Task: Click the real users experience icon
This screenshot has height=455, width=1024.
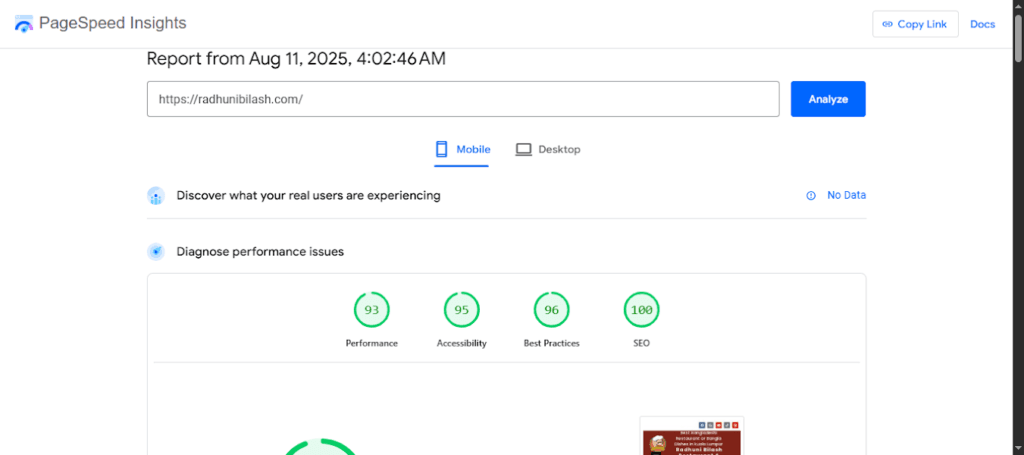Action: coord(156,195)
